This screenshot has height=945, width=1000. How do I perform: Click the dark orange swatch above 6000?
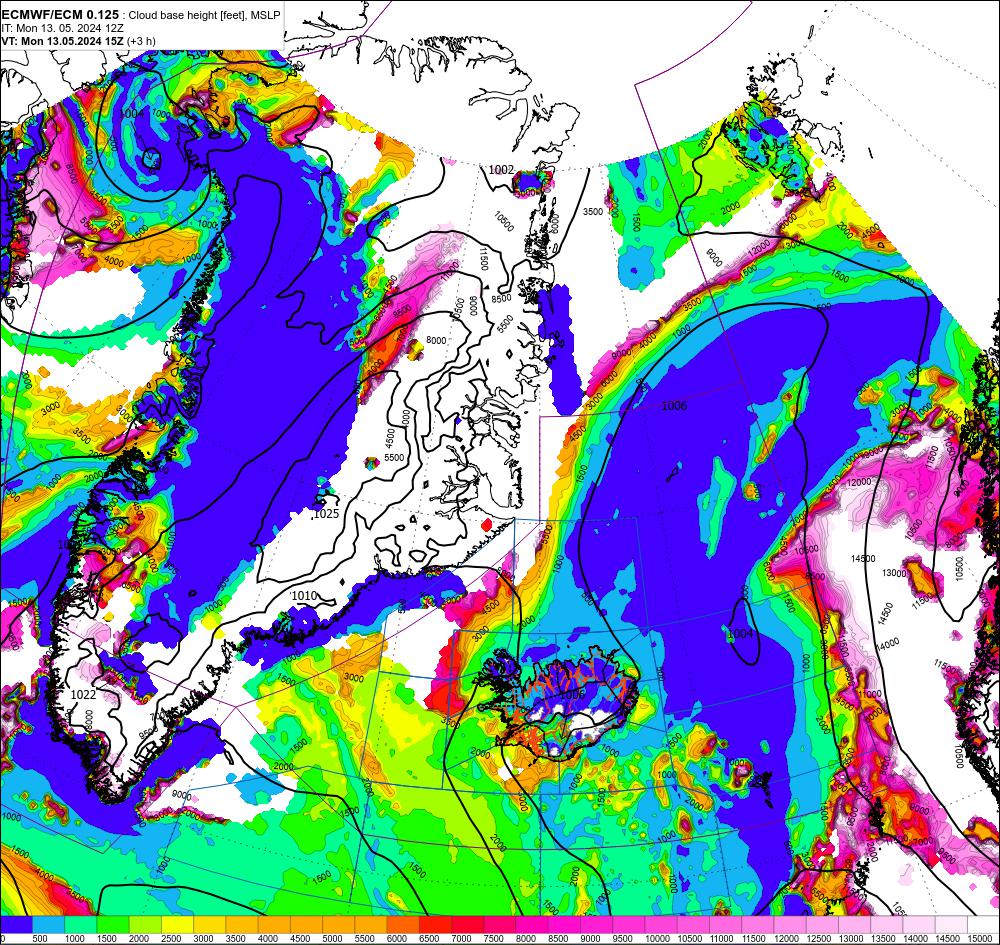click(x=403, y=925)
